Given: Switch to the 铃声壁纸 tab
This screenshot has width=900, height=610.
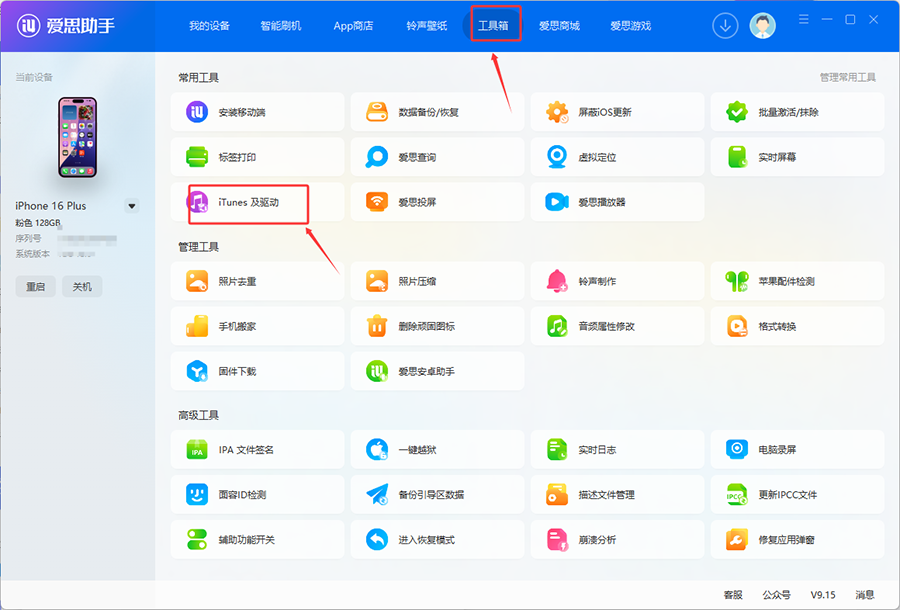Looking at the screenshot, I should [426, 26].
